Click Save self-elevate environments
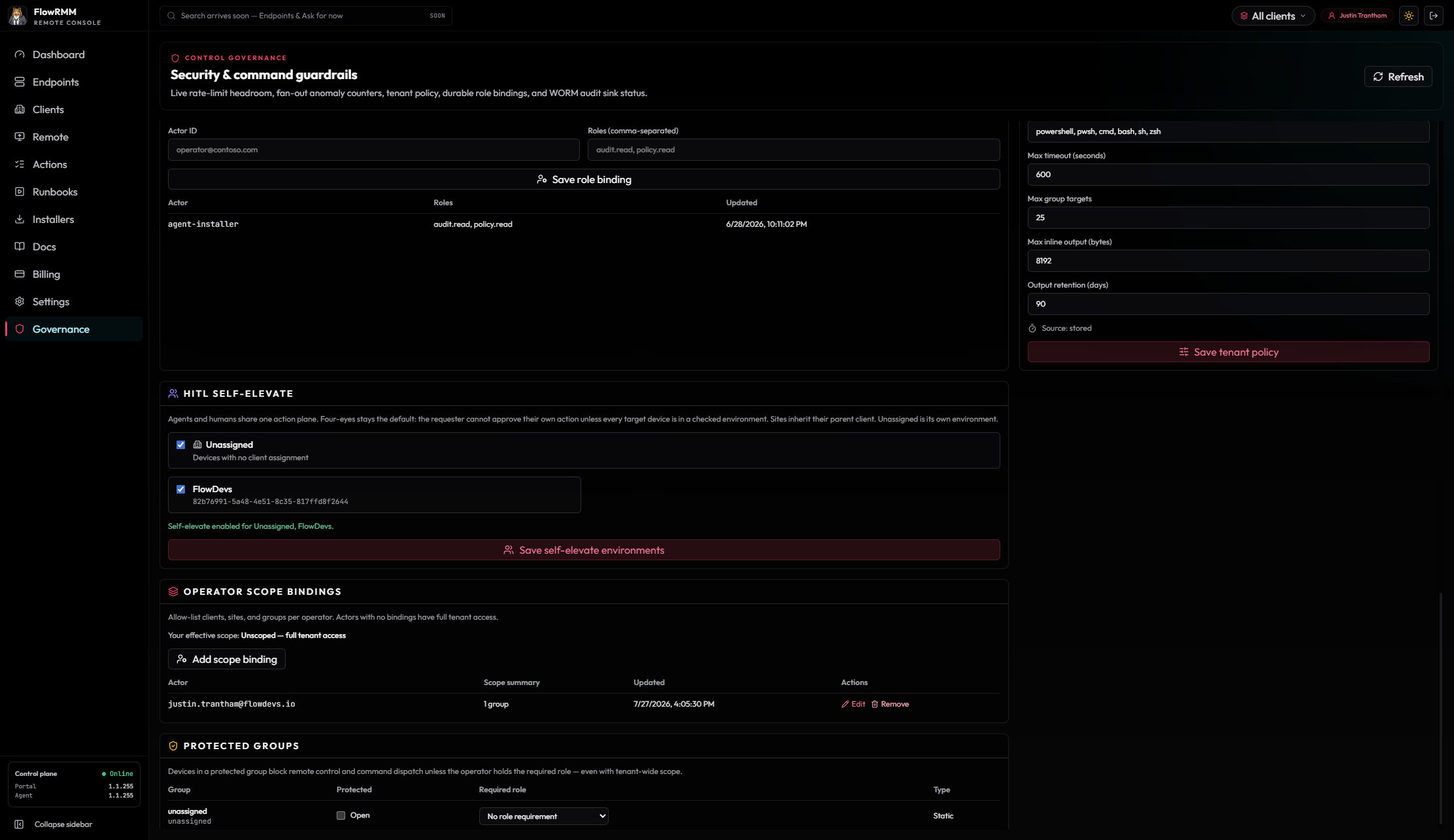The height and width of the screenshot is (840, 1454). point(584,550)
